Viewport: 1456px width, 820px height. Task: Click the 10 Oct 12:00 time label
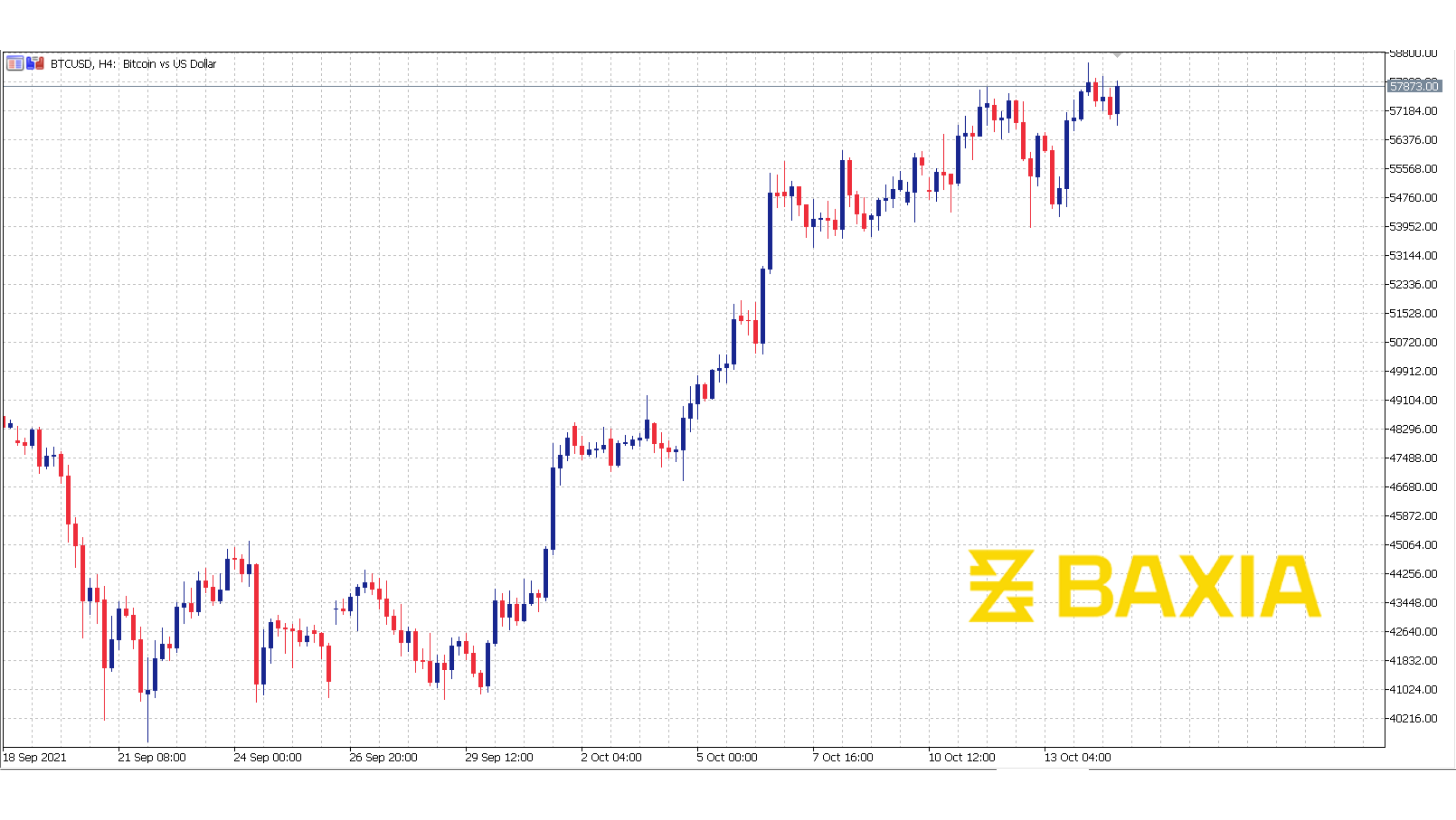(961, 757)
